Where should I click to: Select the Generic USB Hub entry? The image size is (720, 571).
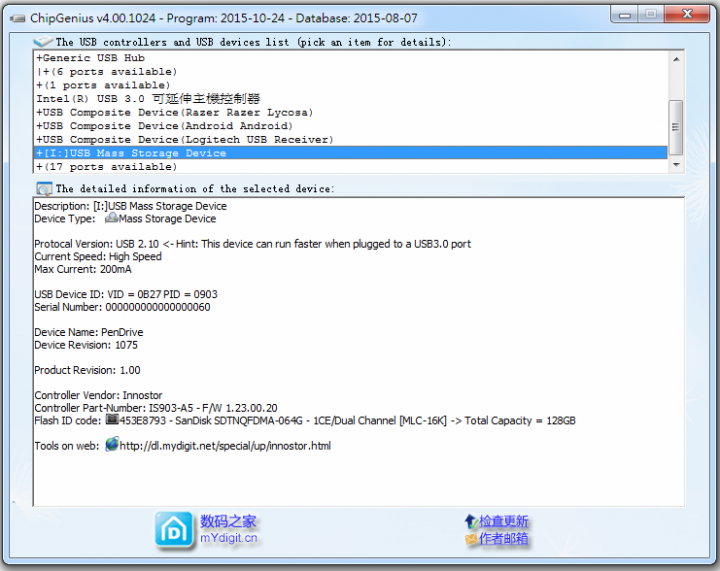pos(351,58)
